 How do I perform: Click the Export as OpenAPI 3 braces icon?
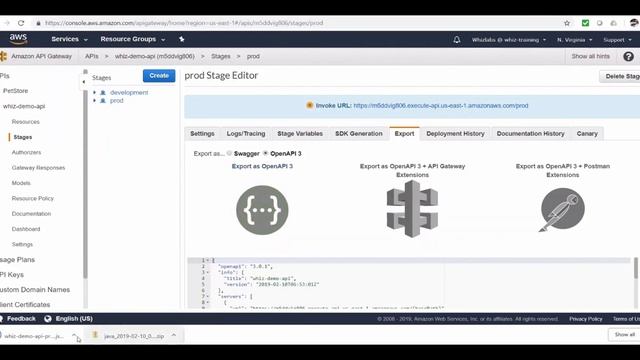[x=262, y=210]
